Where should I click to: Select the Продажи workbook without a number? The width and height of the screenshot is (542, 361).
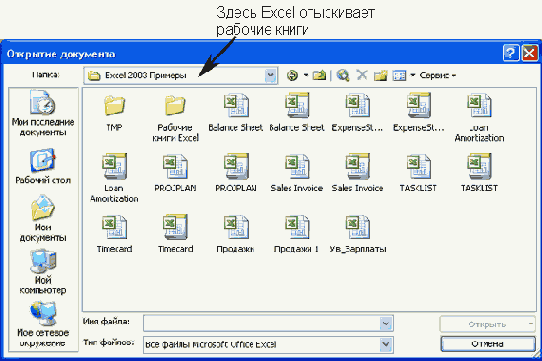coord(236,234)
